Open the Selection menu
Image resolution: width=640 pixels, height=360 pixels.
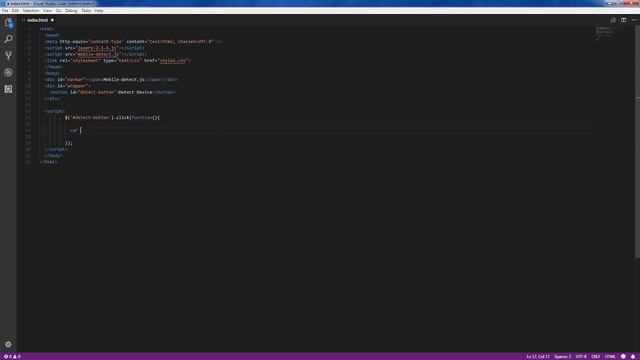click(31, 11)
